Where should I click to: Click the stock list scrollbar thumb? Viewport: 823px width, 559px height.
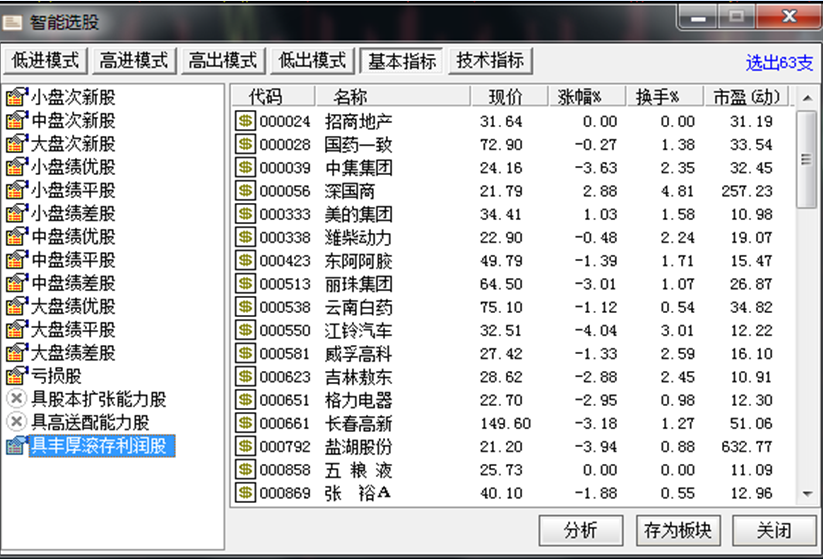pos(807,159)
